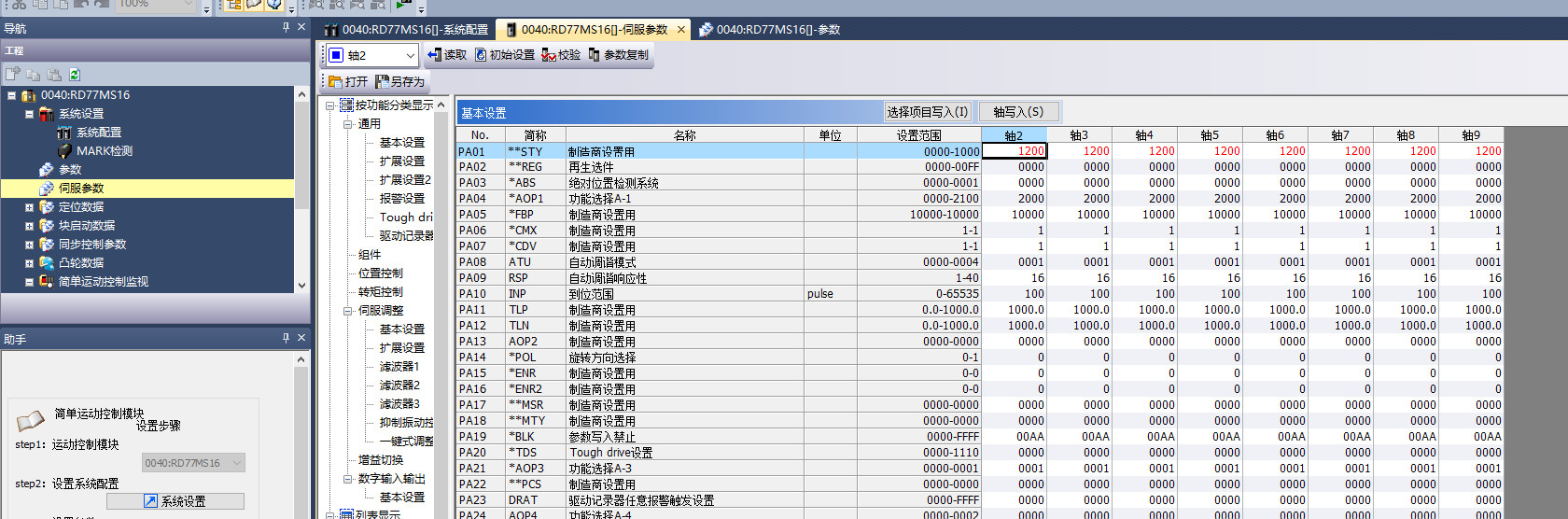Open the 轴2 axis selection dropdown
Image resolution: width=1568 pixels, height=519 pixels.
click(x=410, y=56)
